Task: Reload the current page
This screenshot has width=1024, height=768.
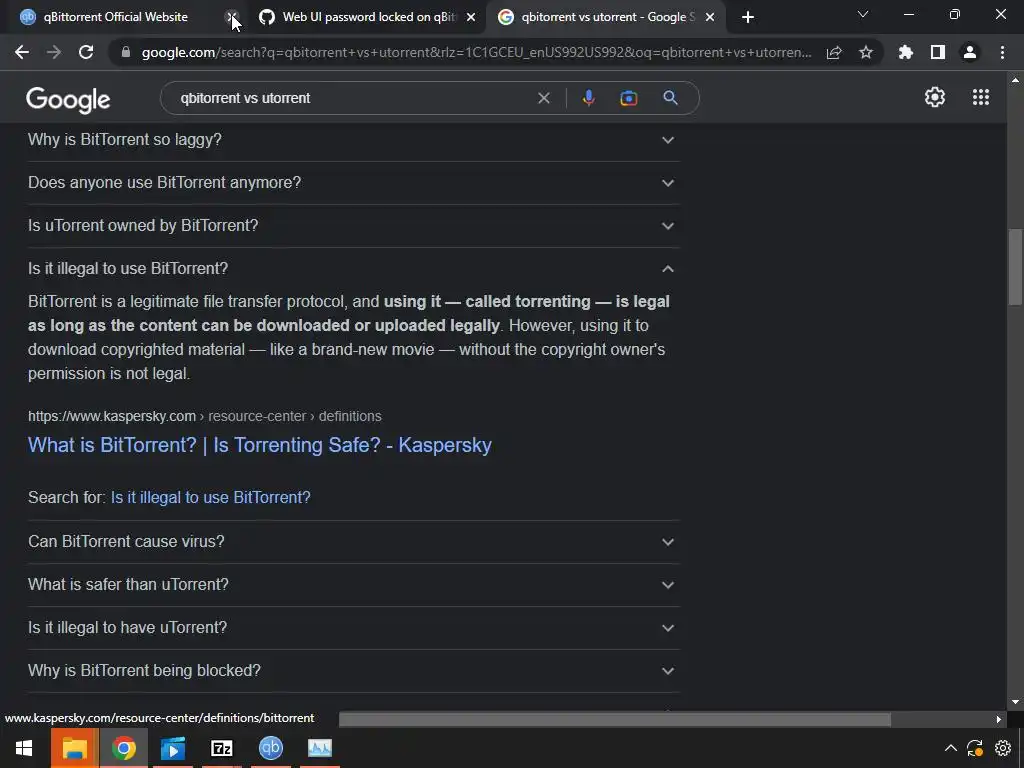Action: pos(86,52)
